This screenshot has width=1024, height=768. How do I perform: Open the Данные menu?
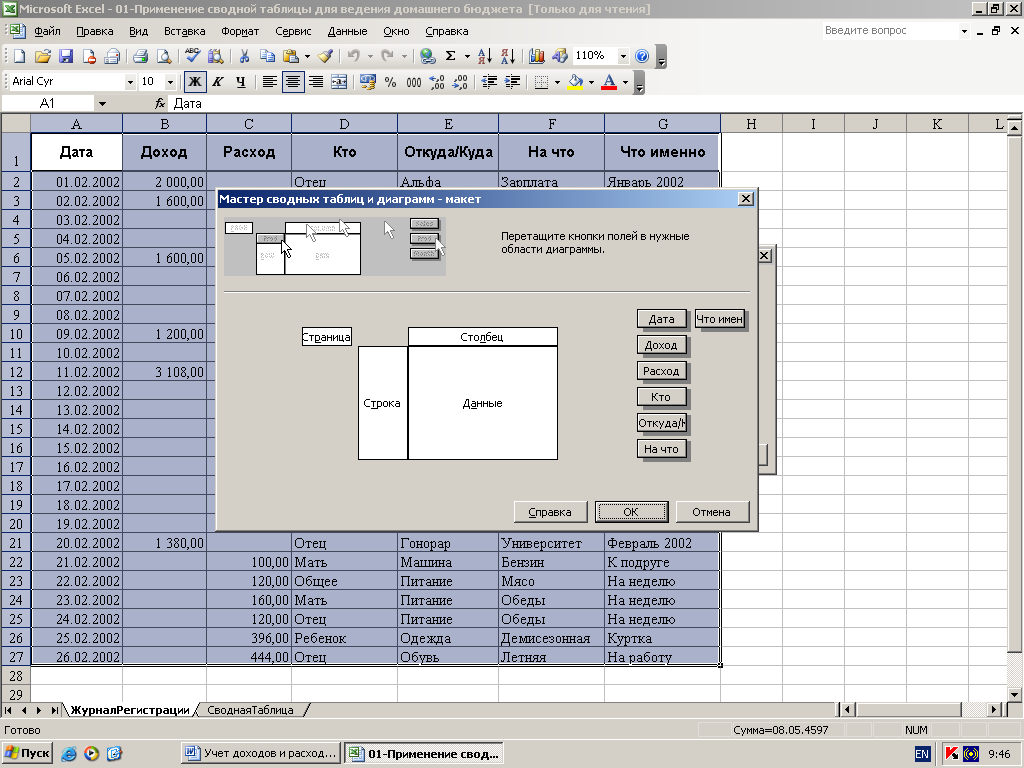pyautogui.click(x=347, y=31)
